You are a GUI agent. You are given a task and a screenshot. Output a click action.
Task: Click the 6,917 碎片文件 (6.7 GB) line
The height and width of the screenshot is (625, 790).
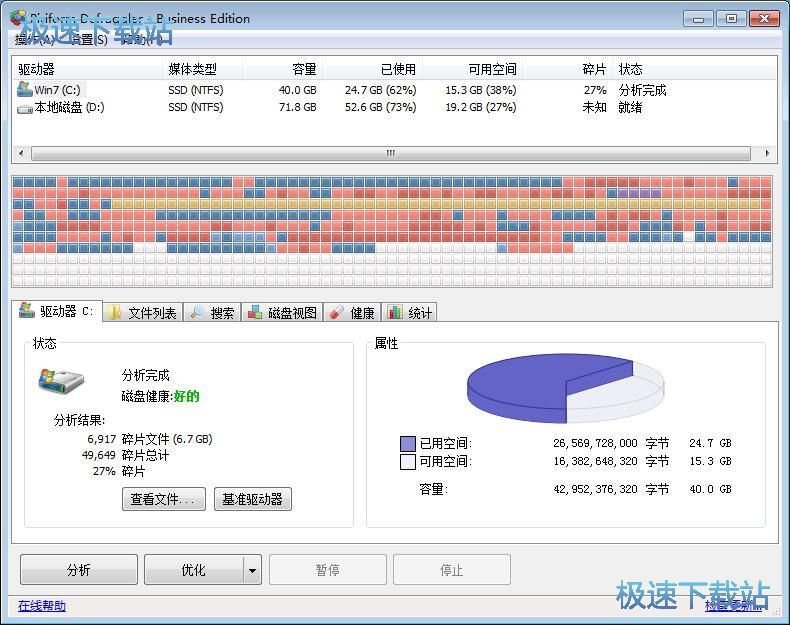click(150, 439)
